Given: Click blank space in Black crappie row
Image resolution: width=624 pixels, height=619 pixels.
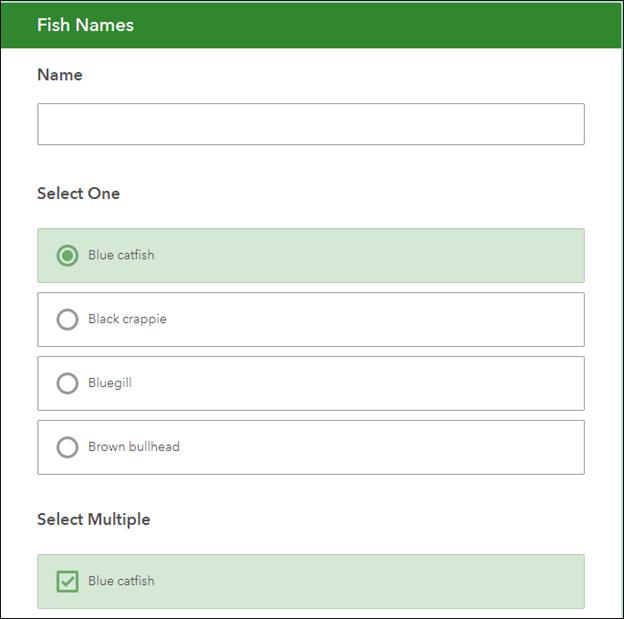Looking at the screenshot, I should (400, 319).
